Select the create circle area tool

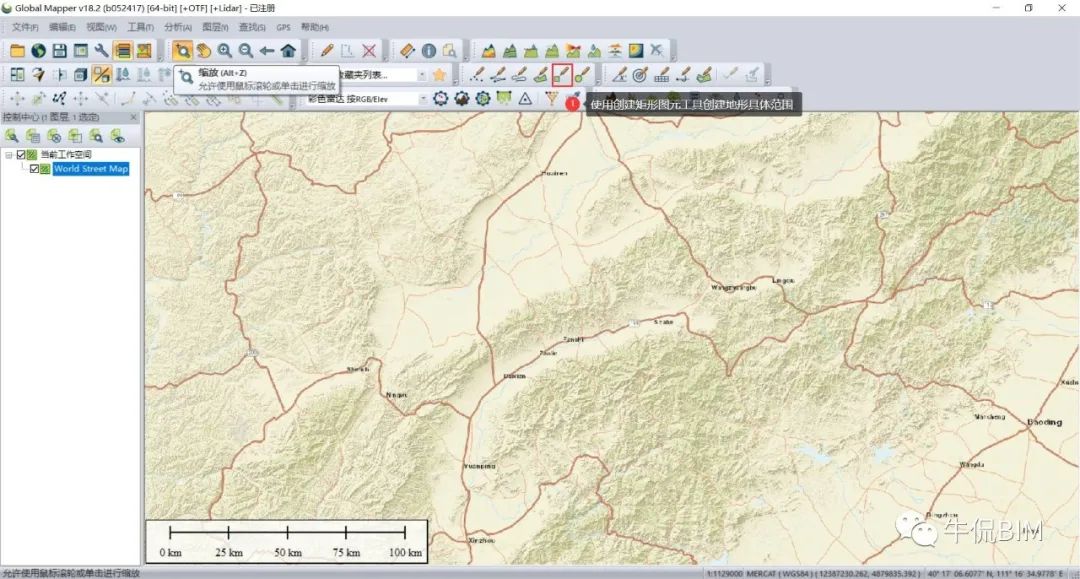[583, 74]
